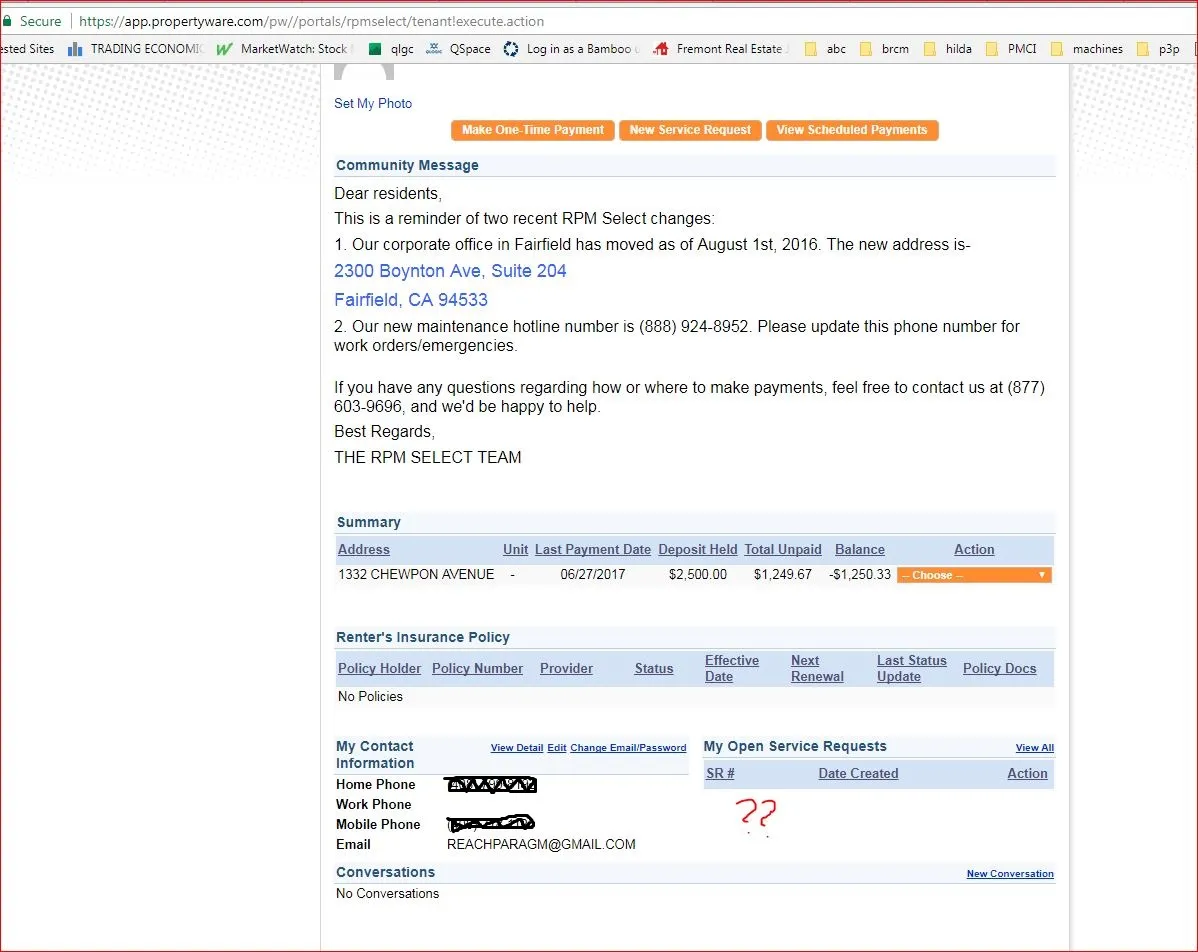Open View Detail of contact information
Screen dimensions: 1198x952
(x=517, y=748)
